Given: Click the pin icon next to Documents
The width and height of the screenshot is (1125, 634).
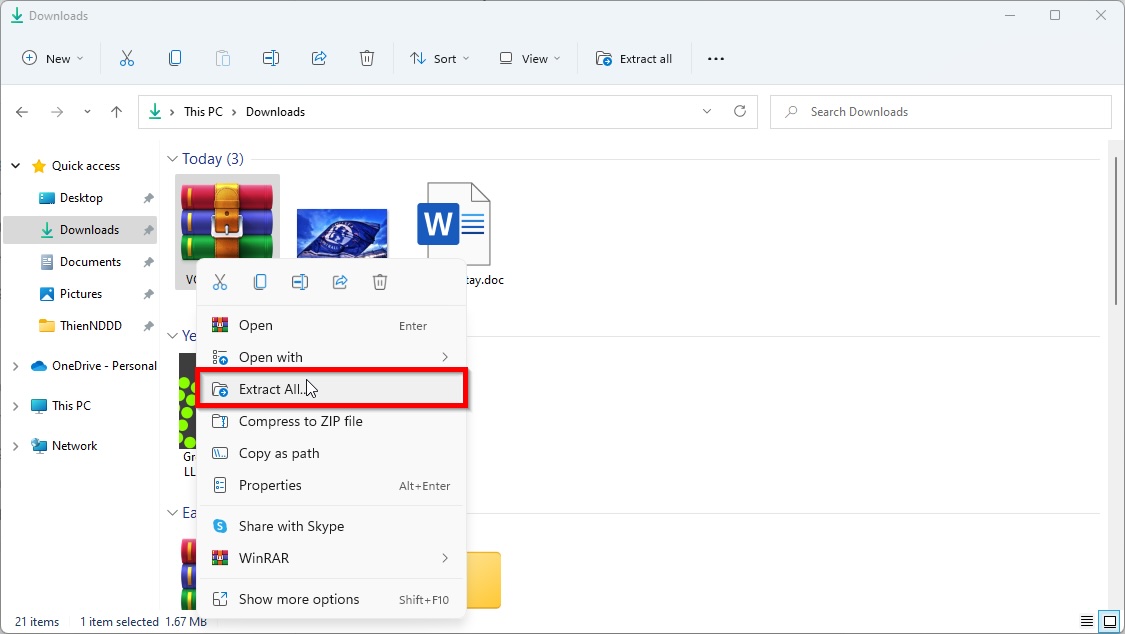Looking at the screenshot, I should tap(149, 262).
